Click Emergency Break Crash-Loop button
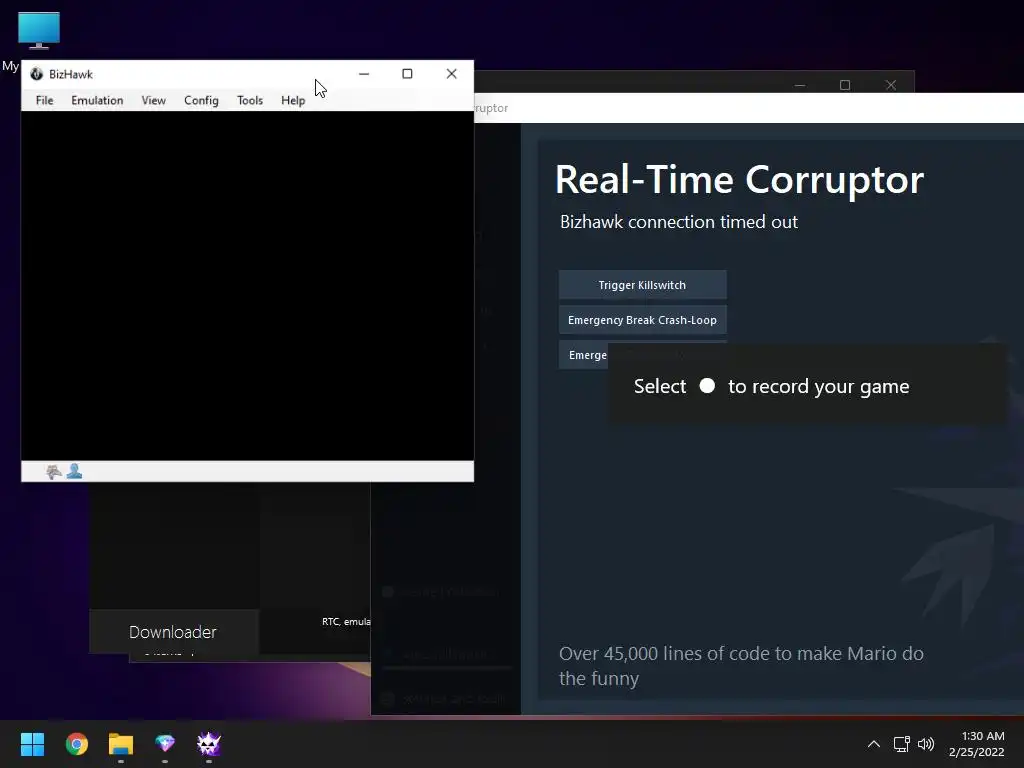The width and height of the screenshot is (1024, 768). click(x=643, y=320)
